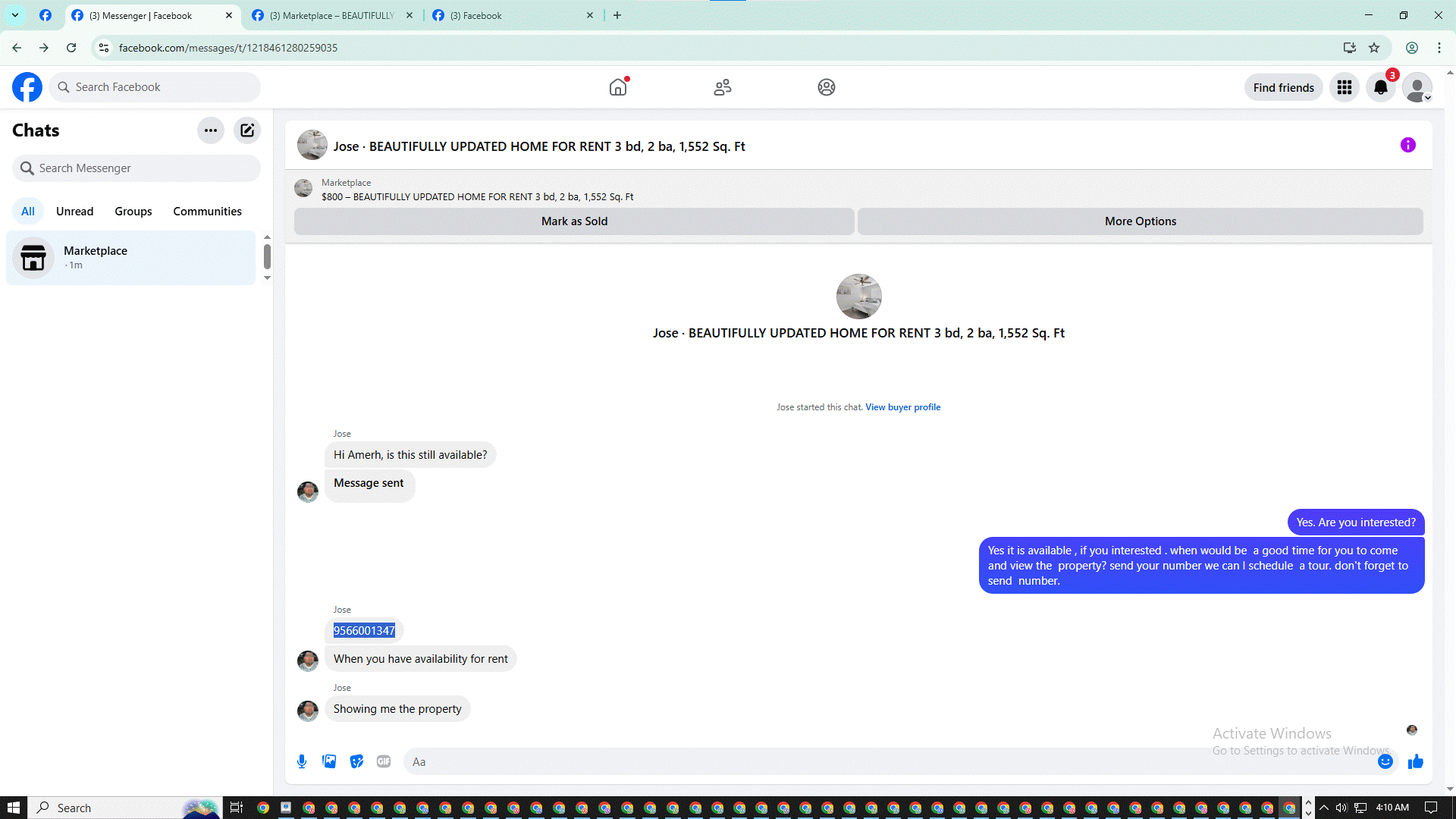Click the taskbar volume icon
Viewport: 1456px width, 819px height.
coord(1341,808)
